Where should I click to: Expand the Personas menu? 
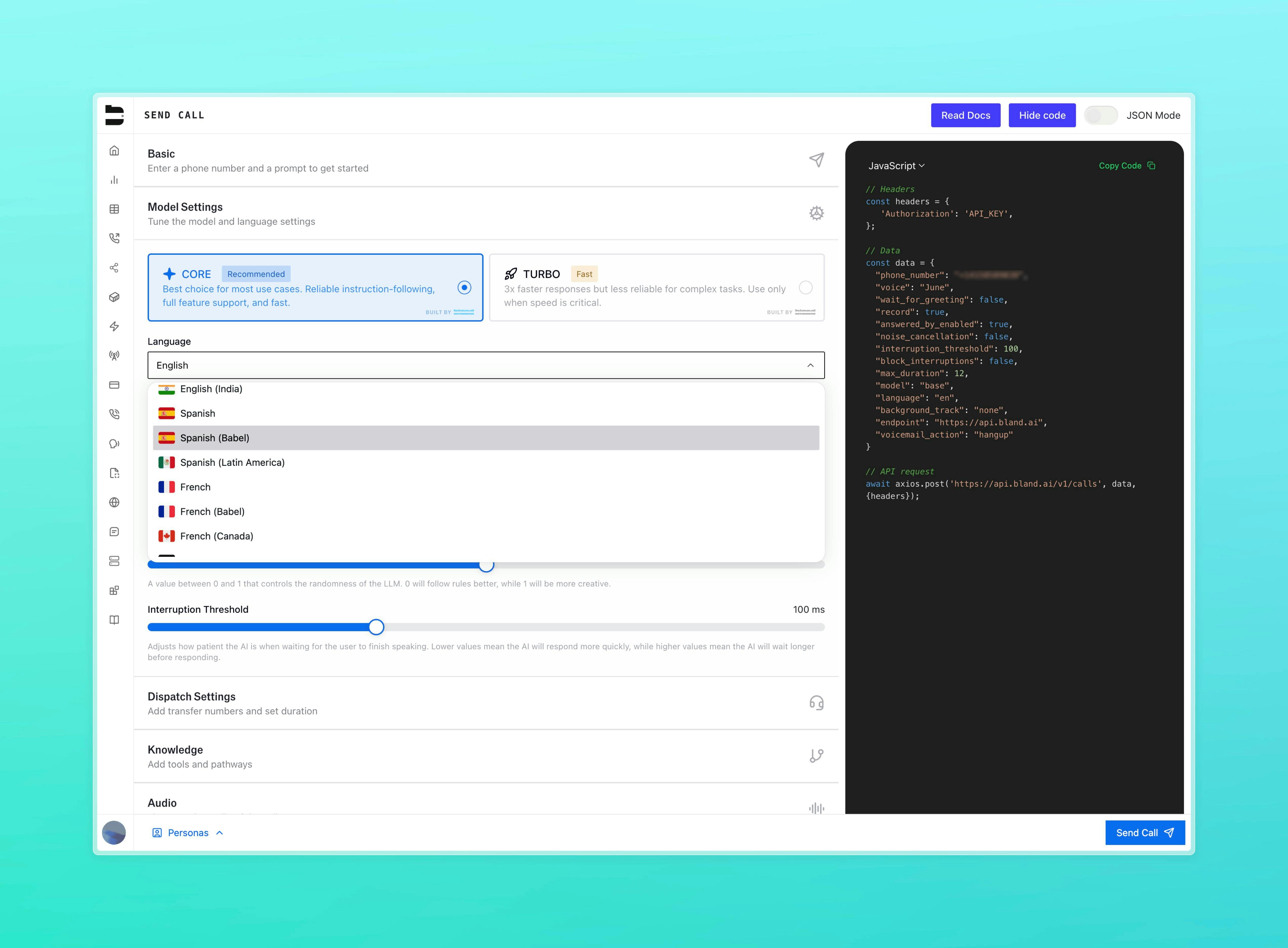pos(188,833)
